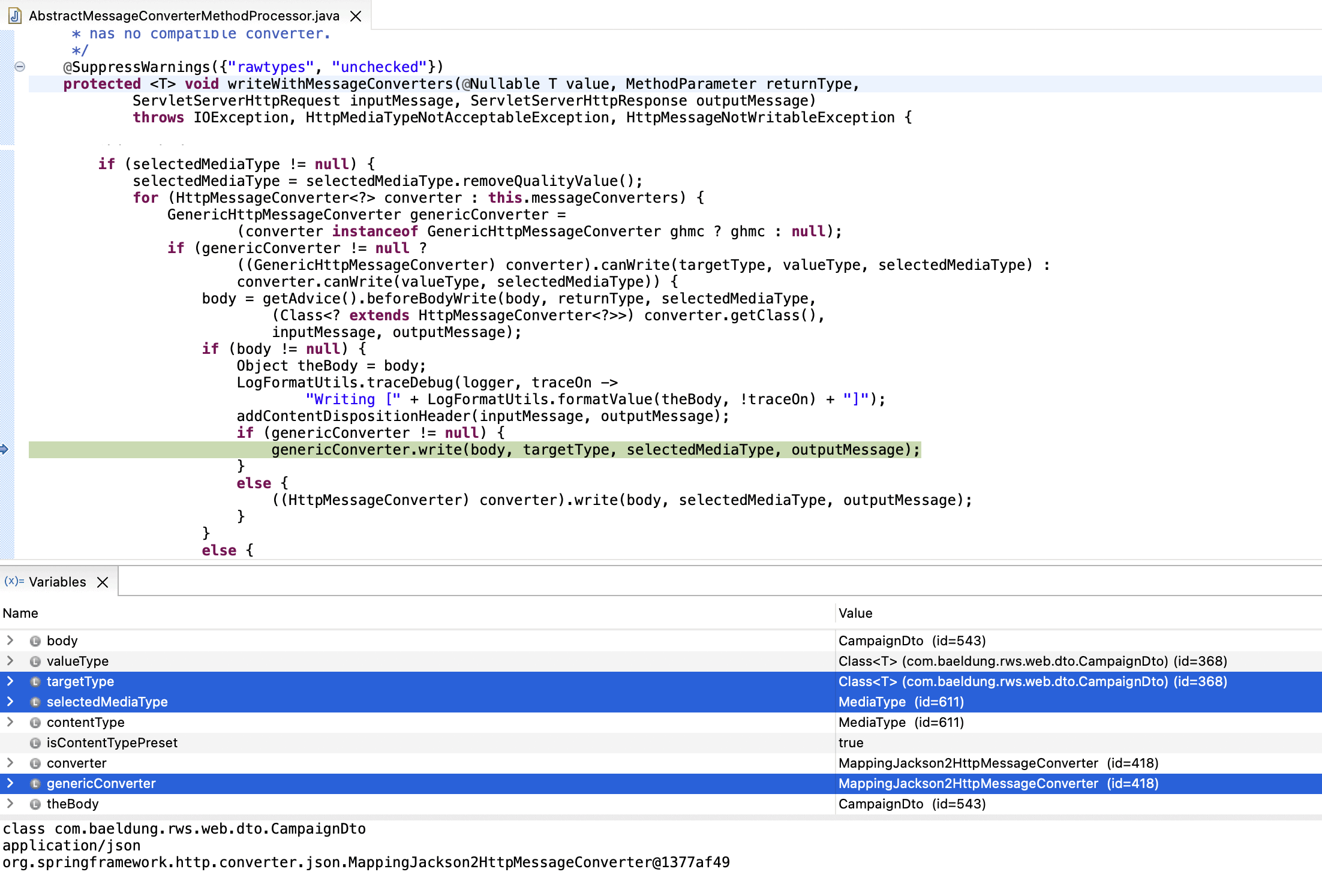Click the Java file icon on the editor tab

point(15,16)
